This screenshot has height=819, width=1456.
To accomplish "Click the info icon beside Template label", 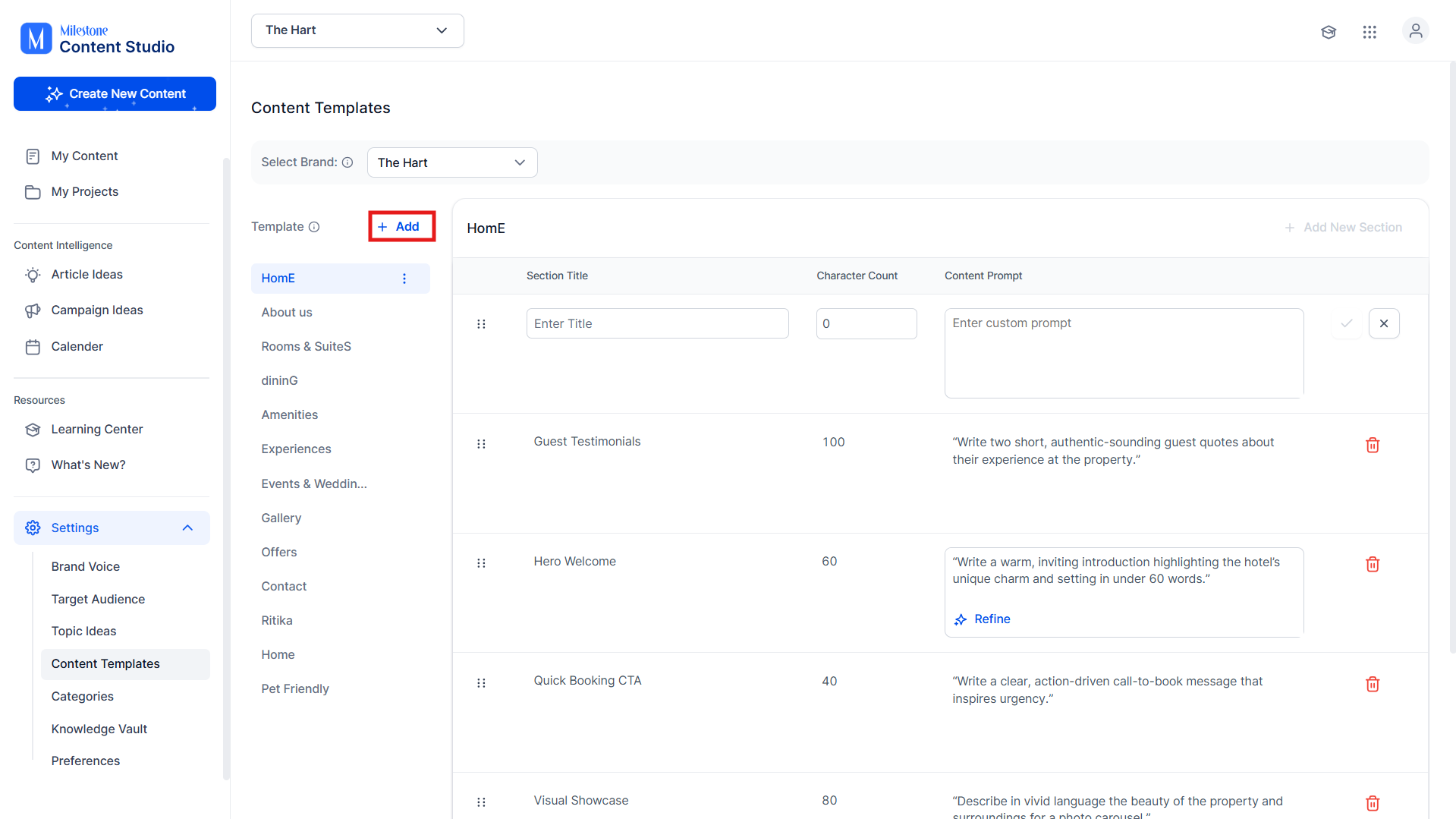I will 314,227.
